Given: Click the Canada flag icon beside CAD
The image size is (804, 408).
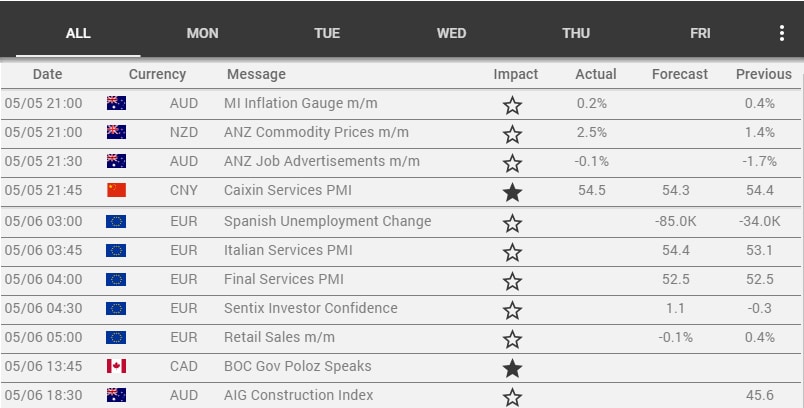Looking at the screenshot, I should click(117, 367).
